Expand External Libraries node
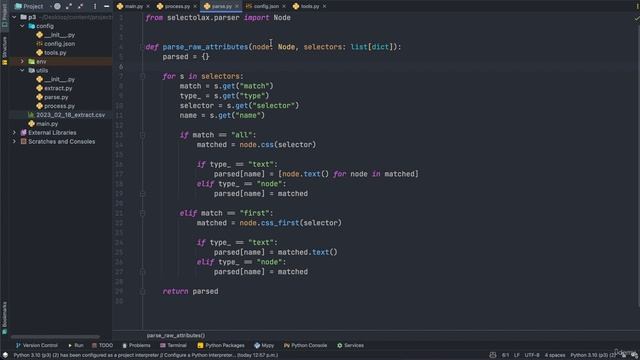640x360 pixels. click(14, 132)
